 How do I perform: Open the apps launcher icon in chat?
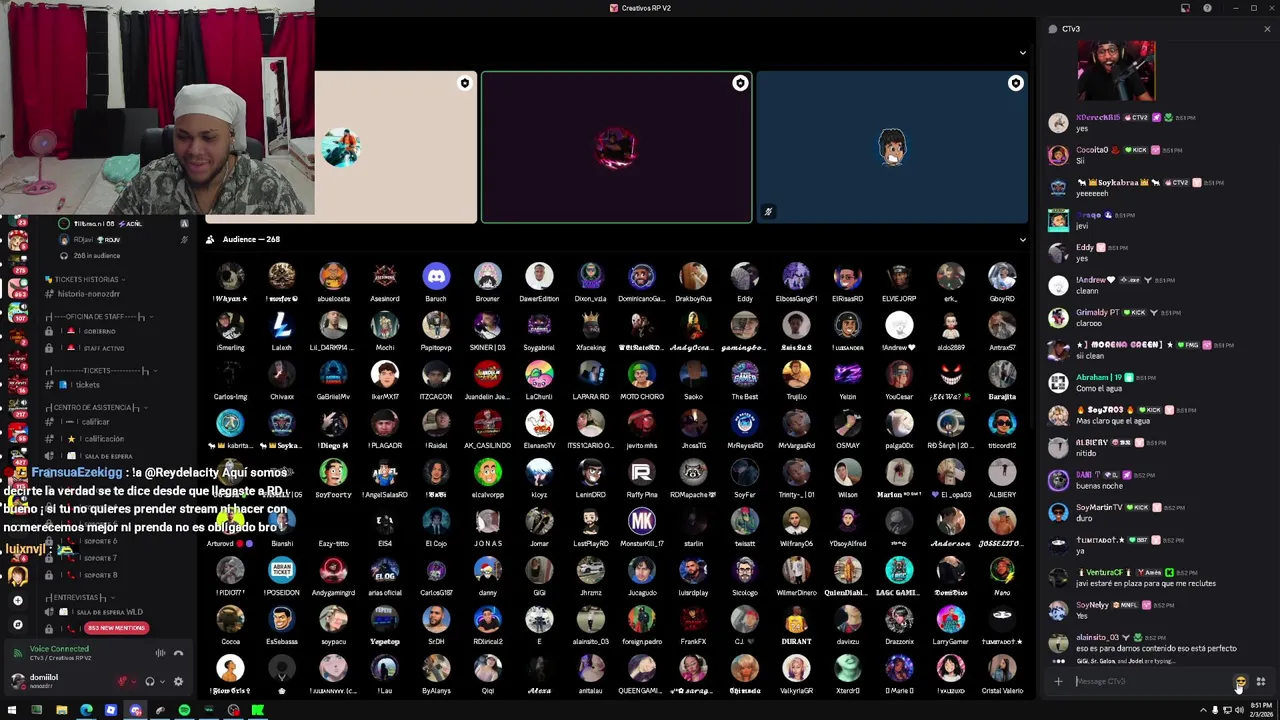pyautogui.click(x=1261, y=682)
